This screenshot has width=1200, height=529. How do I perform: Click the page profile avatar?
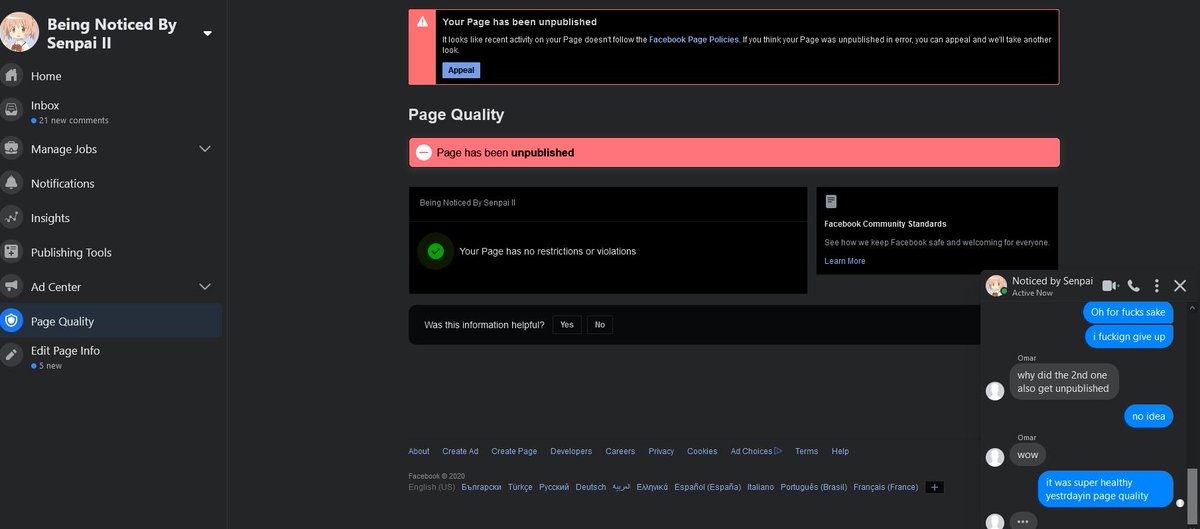(20, 33)
